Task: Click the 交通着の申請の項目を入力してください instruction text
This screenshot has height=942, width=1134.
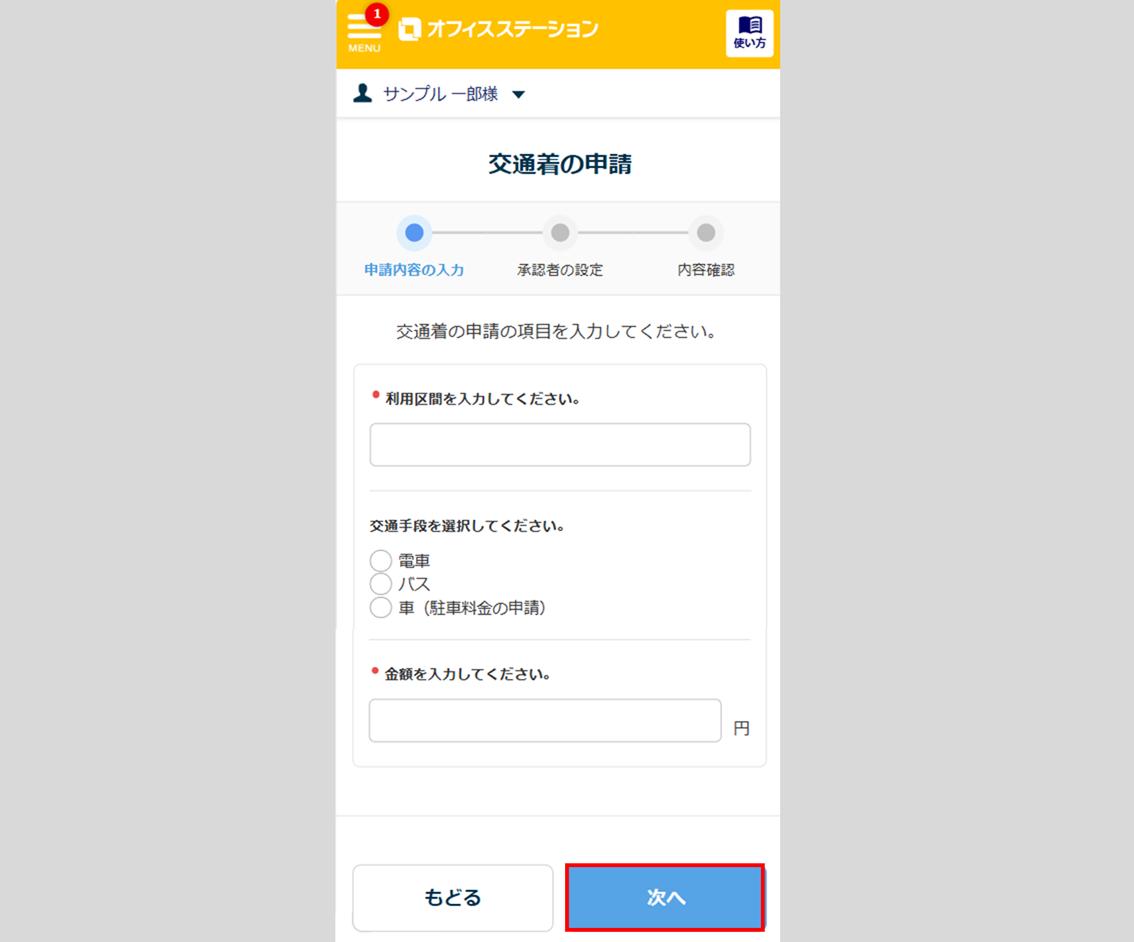Action: tap(556, 332)
